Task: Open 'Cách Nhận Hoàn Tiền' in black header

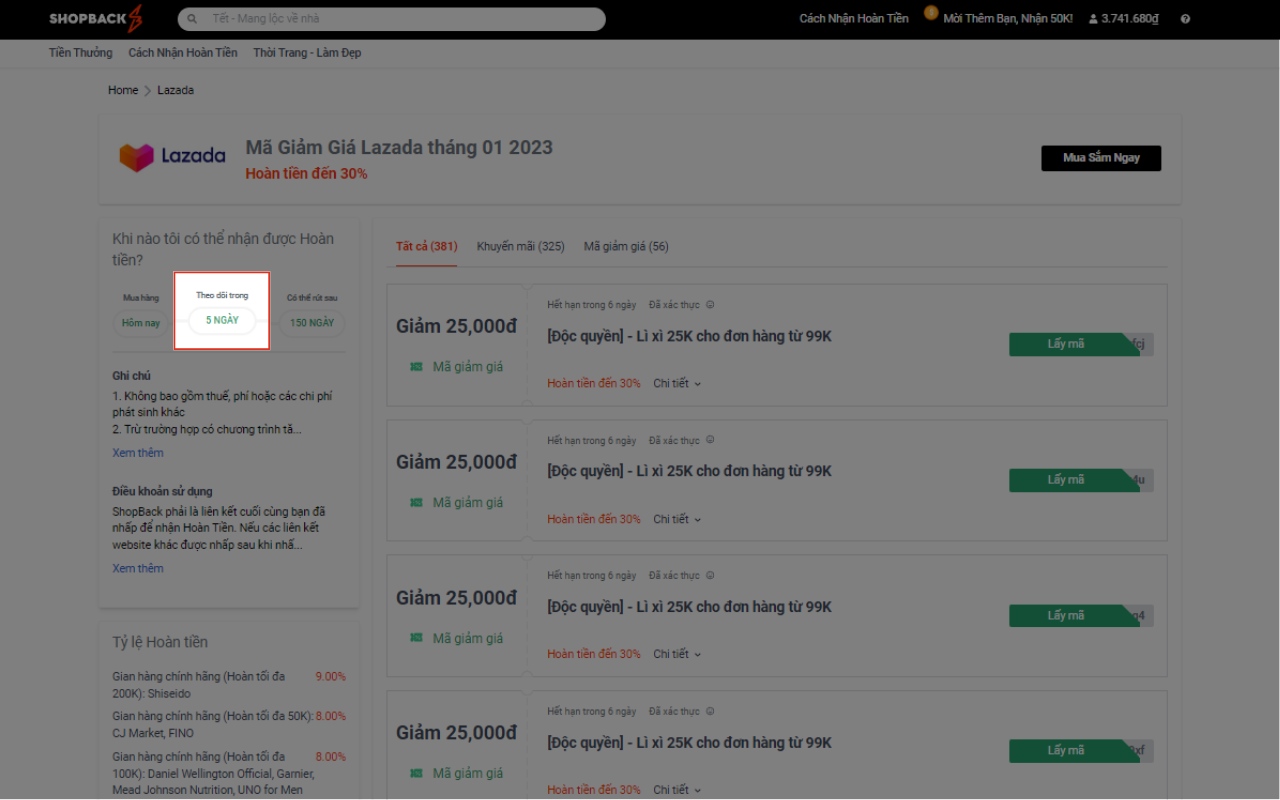Action: [x=854, y=19]
